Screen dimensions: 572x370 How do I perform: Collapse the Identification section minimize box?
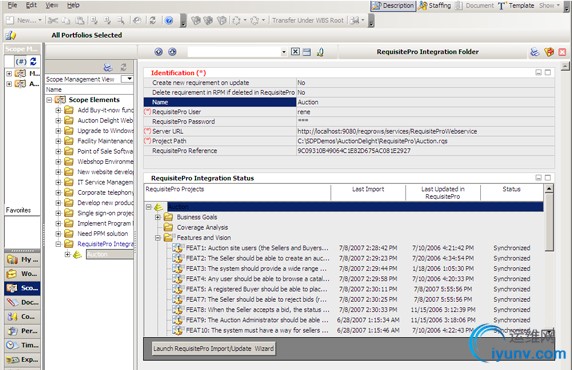point(538,72)
